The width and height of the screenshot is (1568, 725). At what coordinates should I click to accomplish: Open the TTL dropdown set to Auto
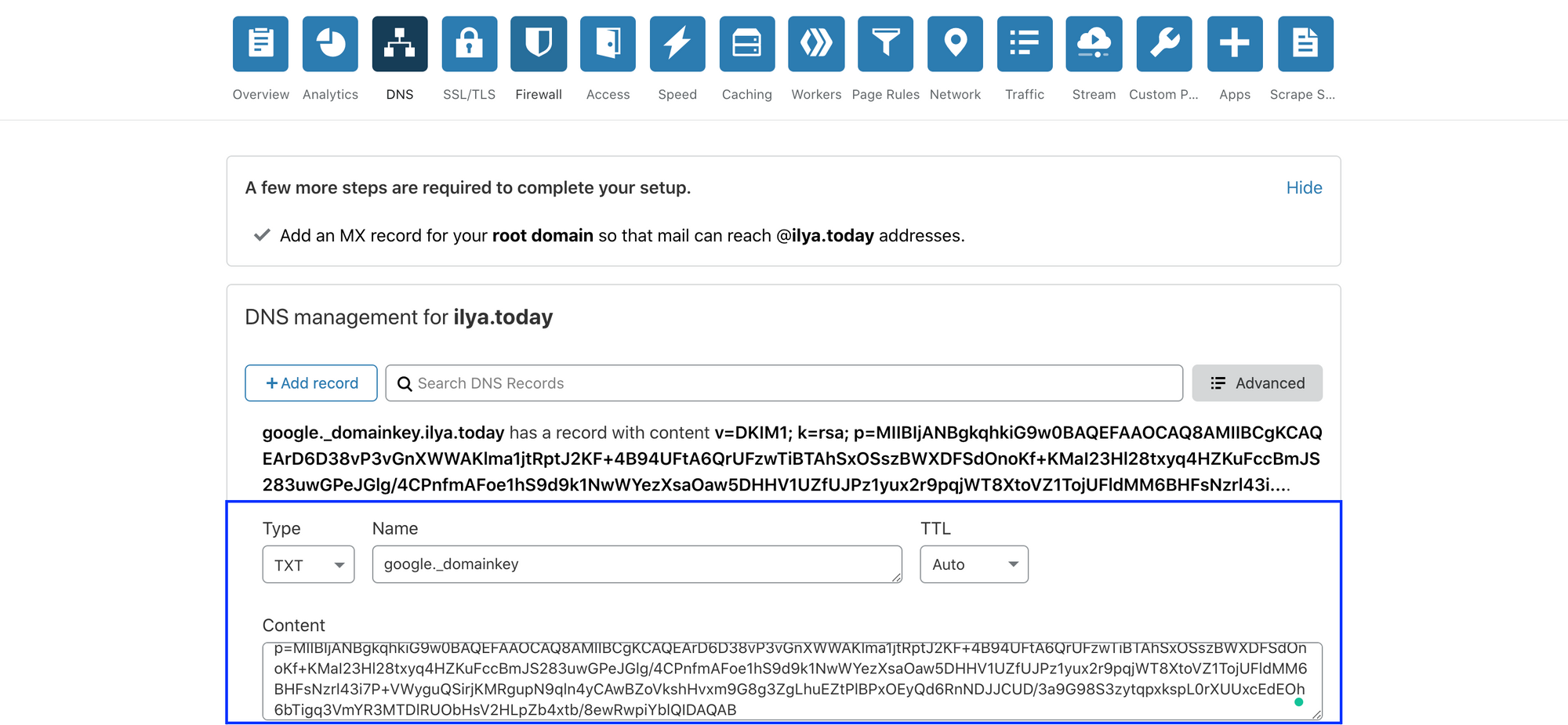pyautogui.click(x=974, y=564)
